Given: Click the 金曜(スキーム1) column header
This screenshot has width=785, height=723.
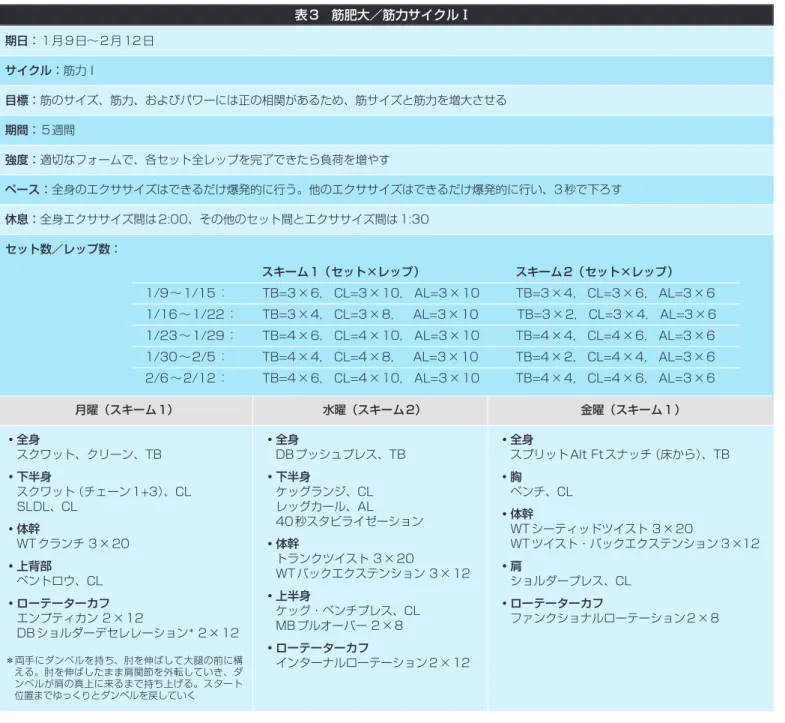Looking at the screenshot, I should point(630,410).
